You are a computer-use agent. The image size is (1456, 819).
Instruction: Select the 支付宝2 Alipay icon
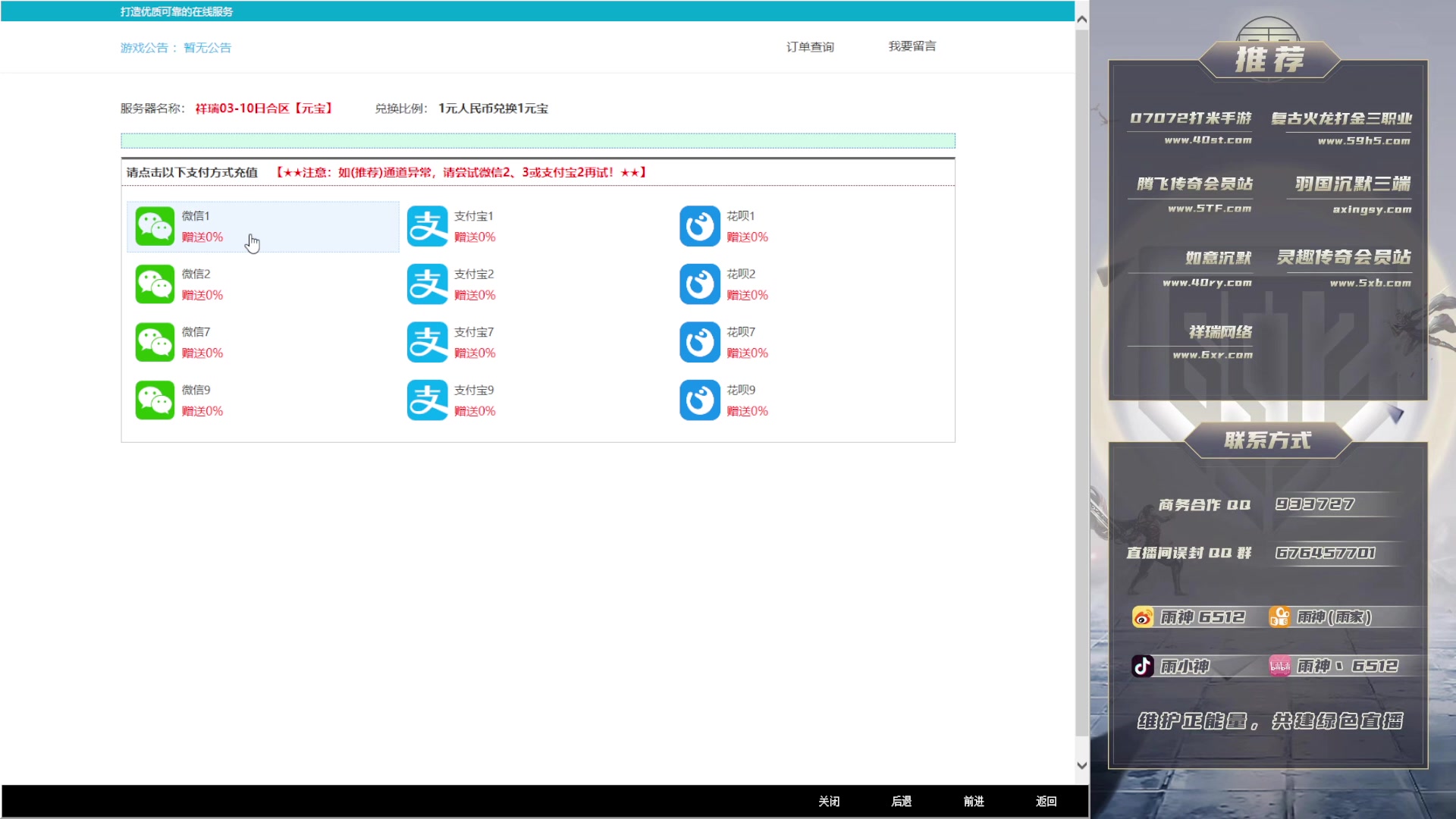tap(427, 284)
